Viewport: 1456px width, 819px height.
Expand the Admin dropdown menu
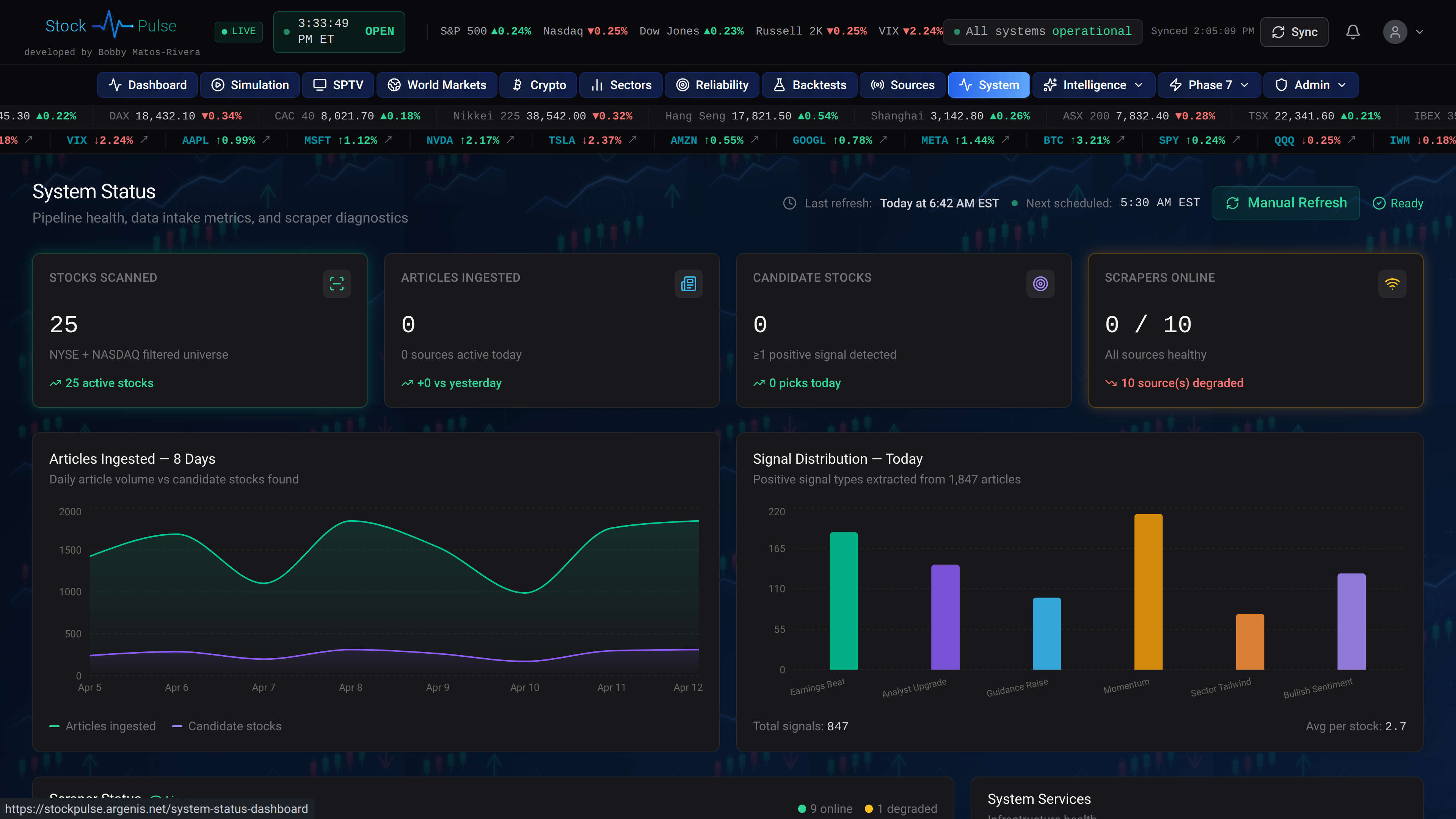(1311, 85)
